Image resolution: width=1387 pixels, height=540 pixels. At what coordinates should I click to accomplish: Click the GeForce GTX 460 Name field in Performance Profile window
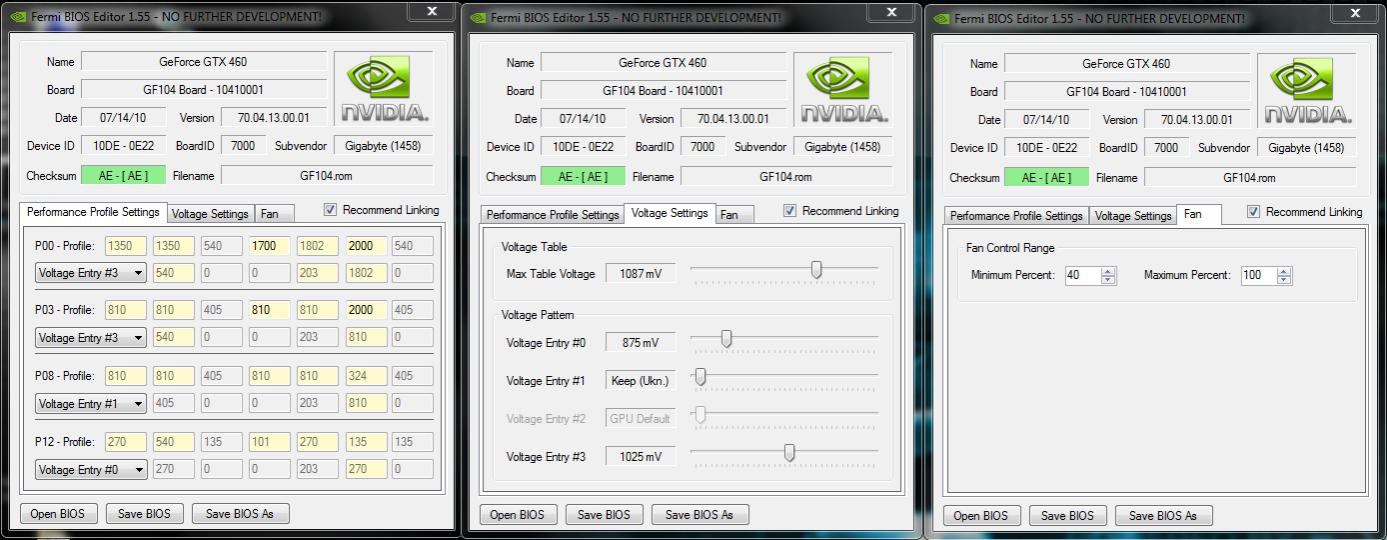click(x=204, y=61)
